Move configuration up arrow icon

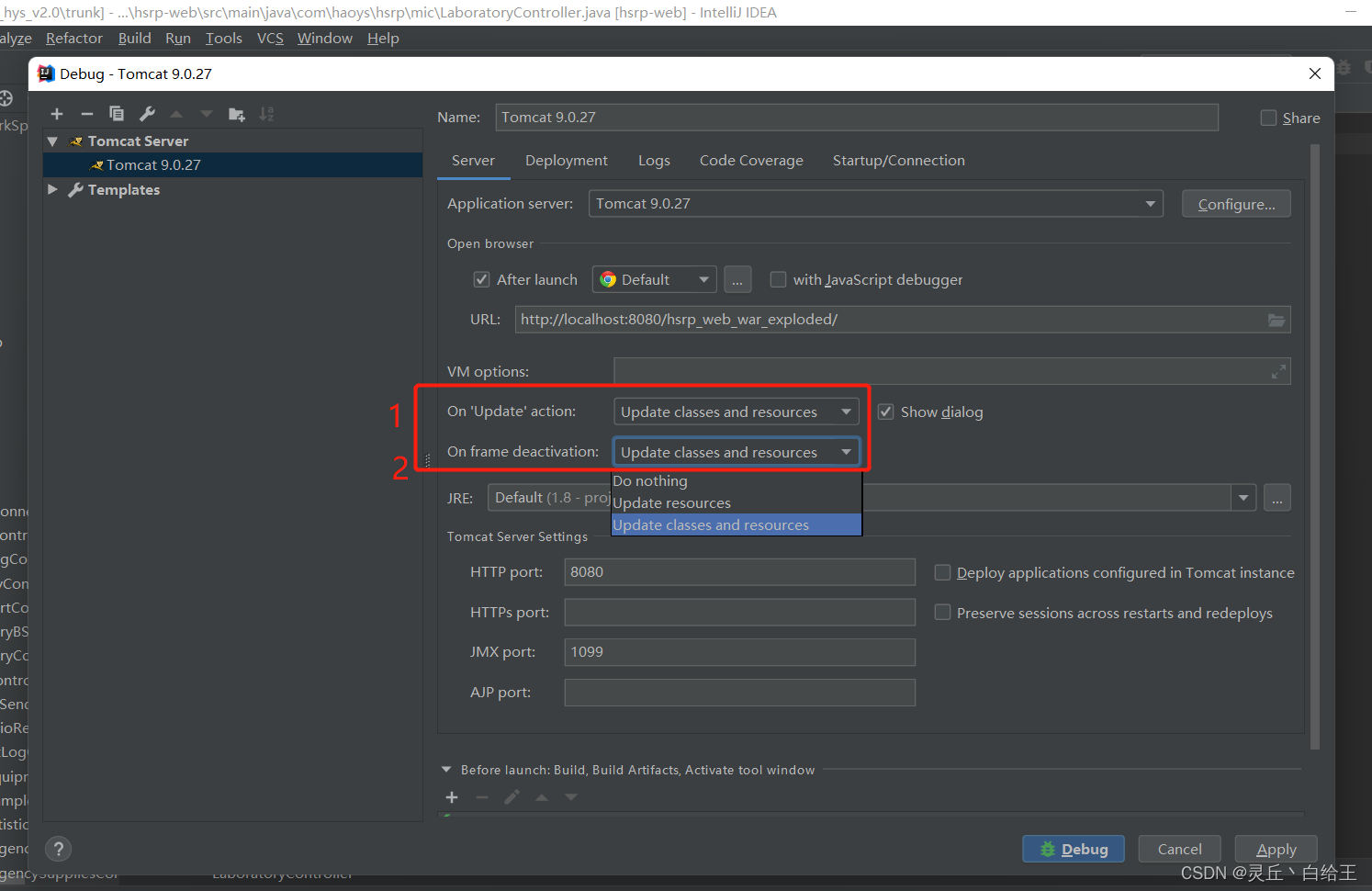[x=176, y=114]
